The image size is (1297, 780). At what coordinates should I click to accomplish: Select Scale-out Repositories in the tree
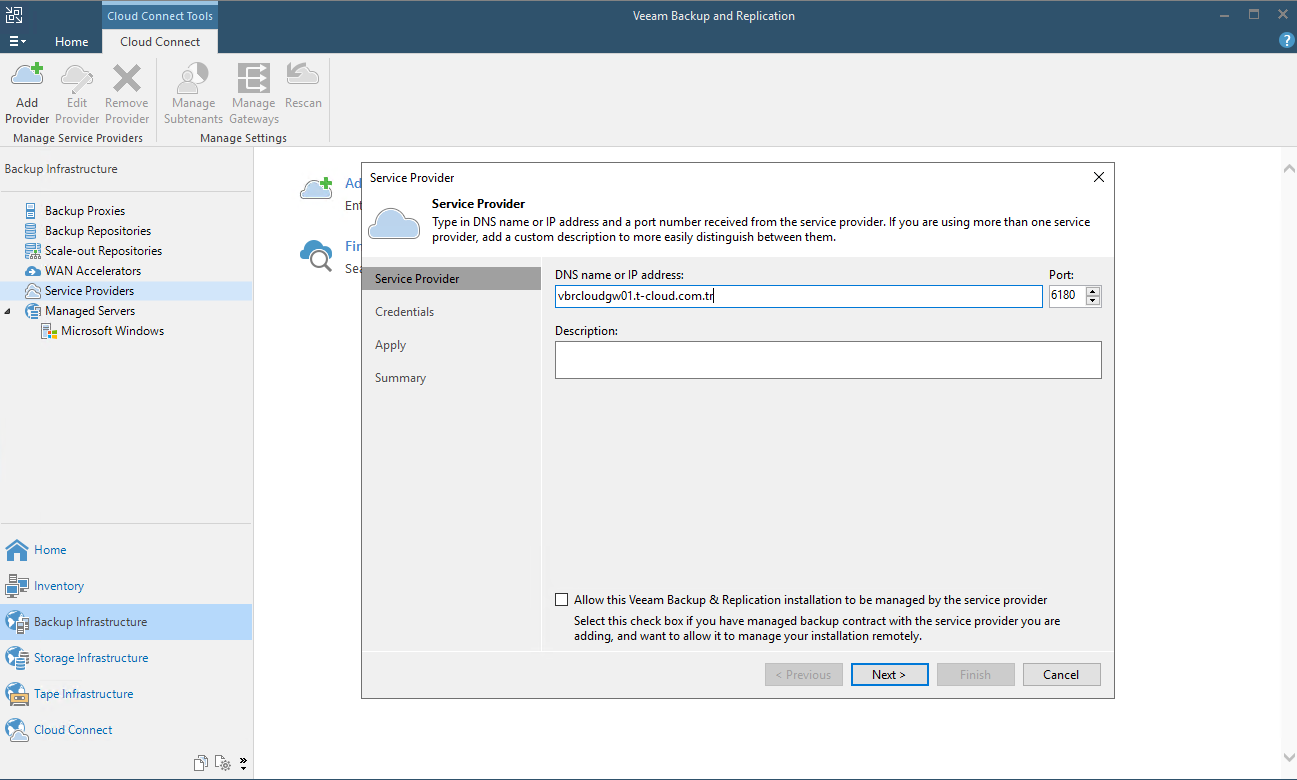(103, 251)
